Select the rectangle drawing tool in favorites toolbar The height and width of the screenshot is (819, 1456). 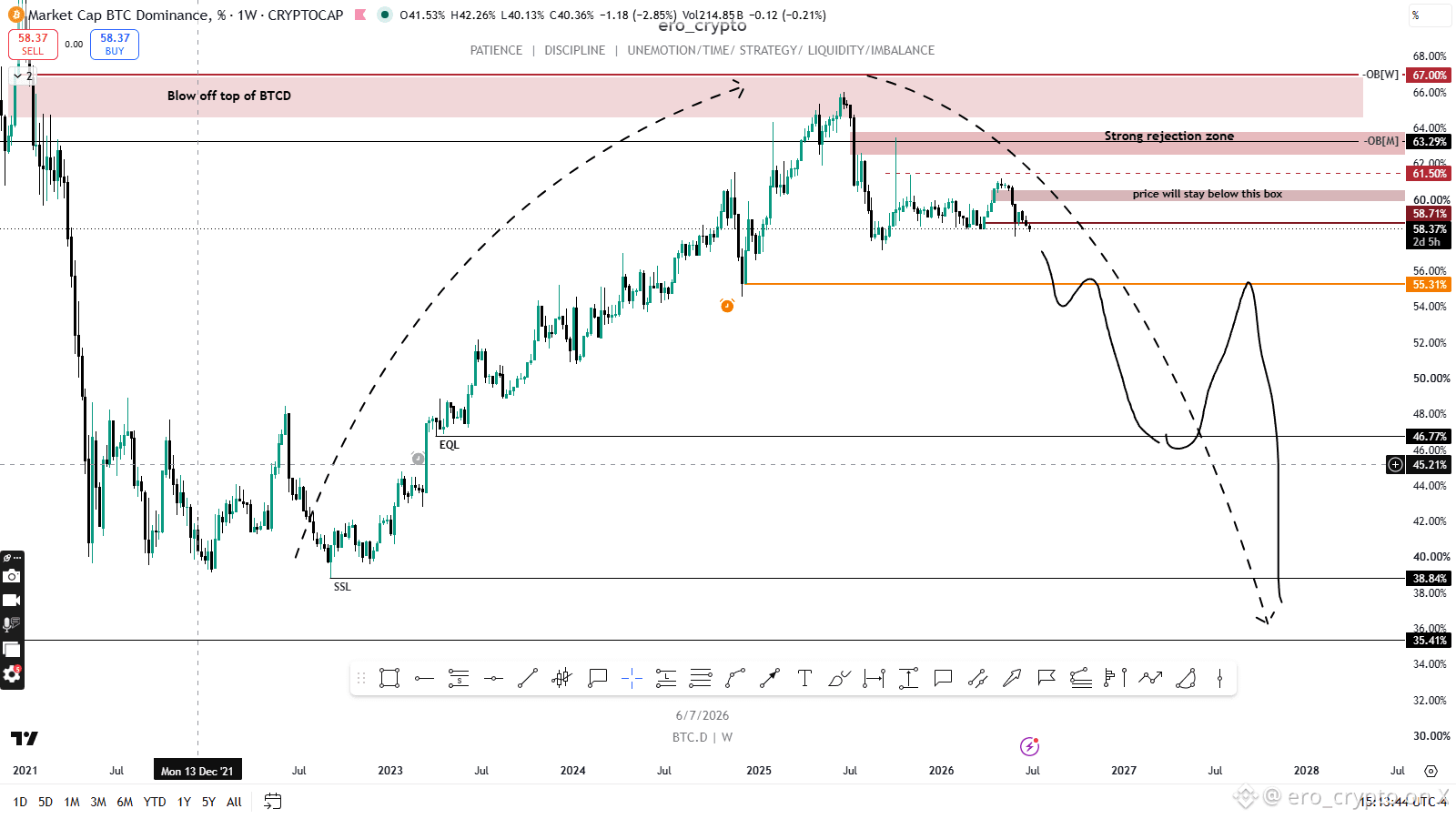coord(389,678)
